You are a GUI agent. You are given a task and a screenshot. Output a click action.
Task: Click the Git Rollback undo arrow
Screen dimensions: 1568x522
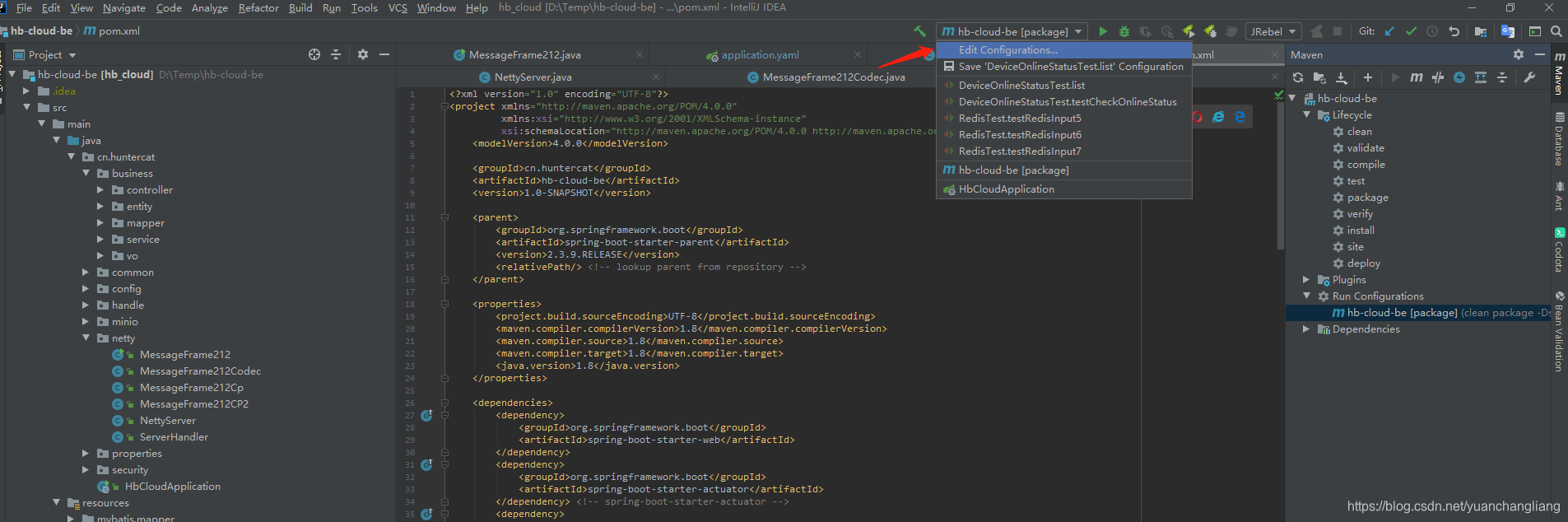pyautogui.click(x=1454, y=31)
